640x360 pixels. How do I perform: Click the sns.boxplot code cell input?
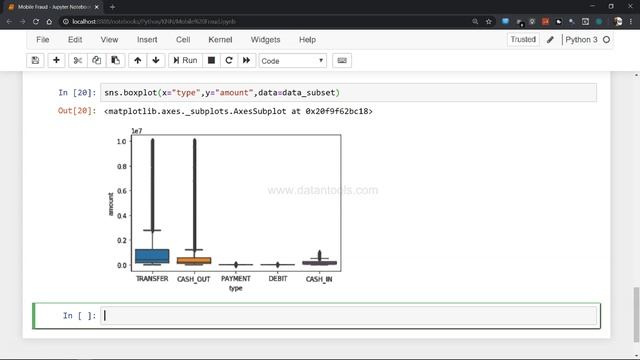(349, 93)
